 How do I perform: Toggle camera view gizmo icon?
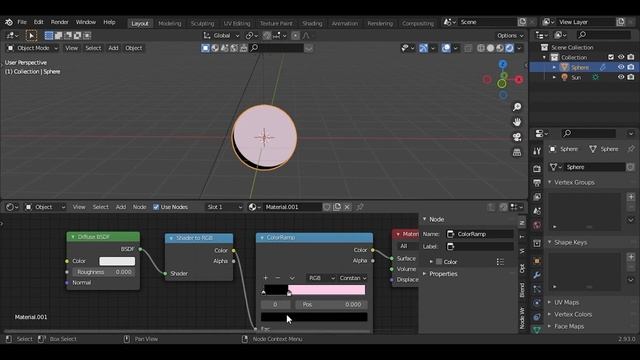(x=517, y=137)
